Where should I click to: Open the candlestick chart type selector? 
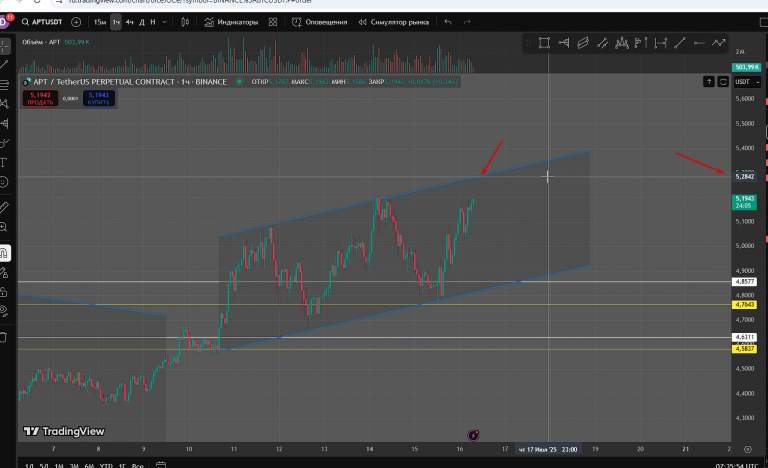coord(185,22)
